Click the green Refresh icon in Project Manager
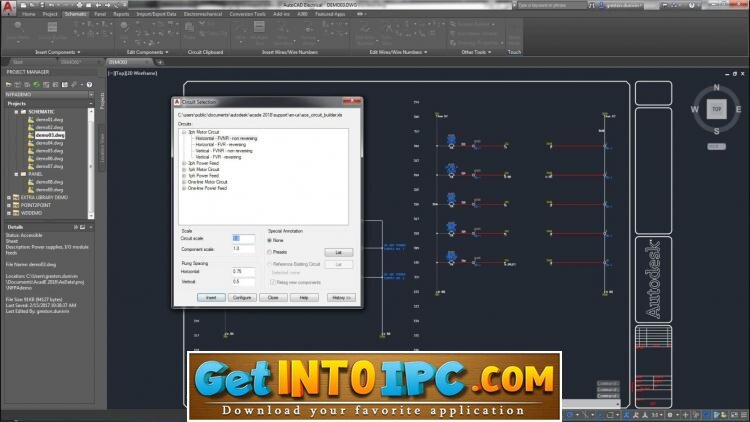 pyautogui.click(x=36, y=85)
